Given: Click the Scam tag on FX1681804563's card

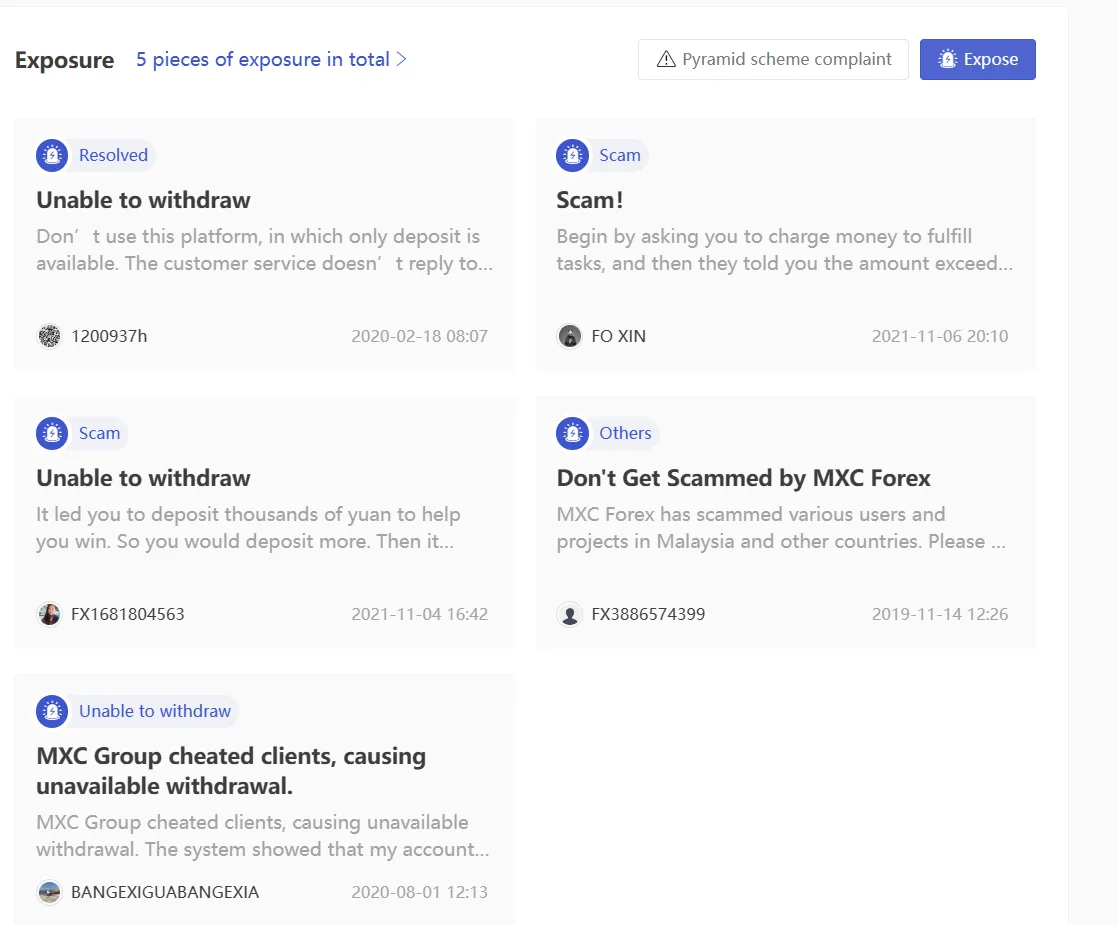Looking at the screenshot, I should pyautogui.click(x=99, y=433).
